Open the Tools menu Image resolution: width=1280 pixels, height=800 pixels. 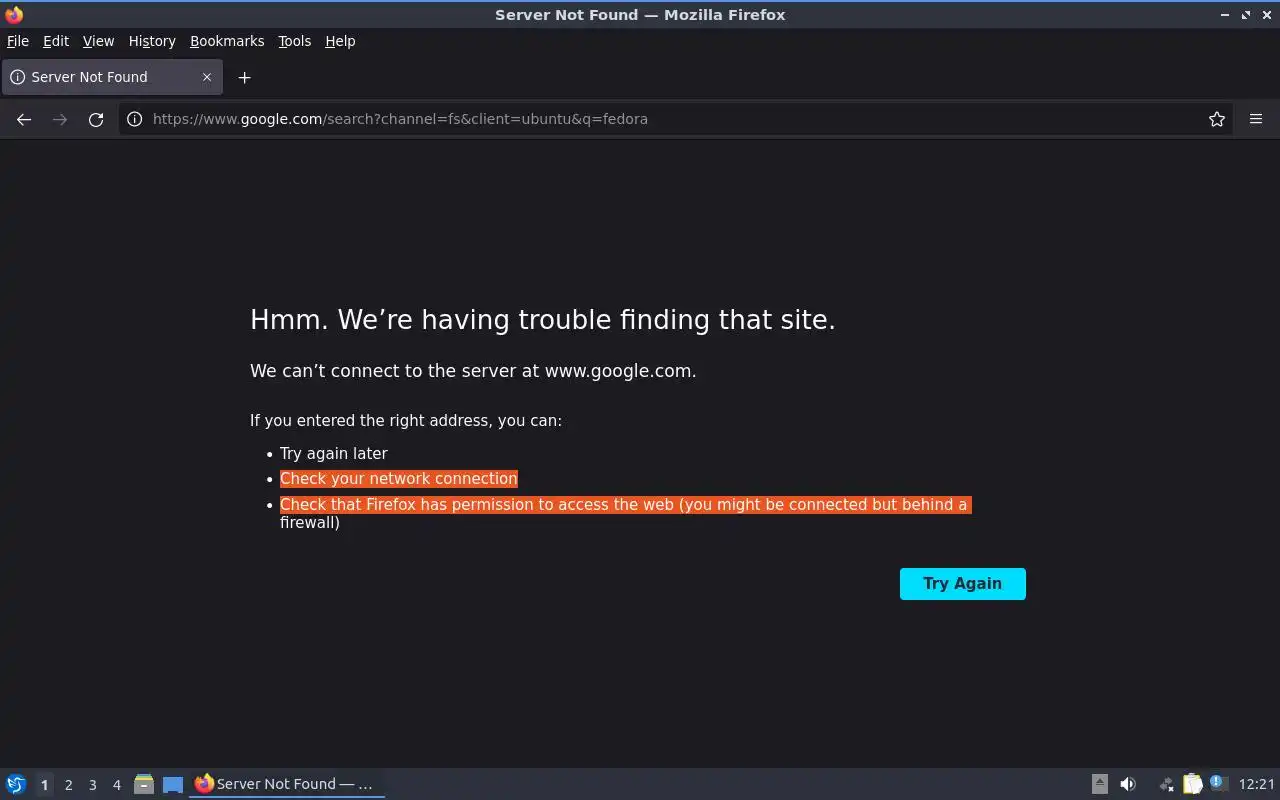coord(294,41)
